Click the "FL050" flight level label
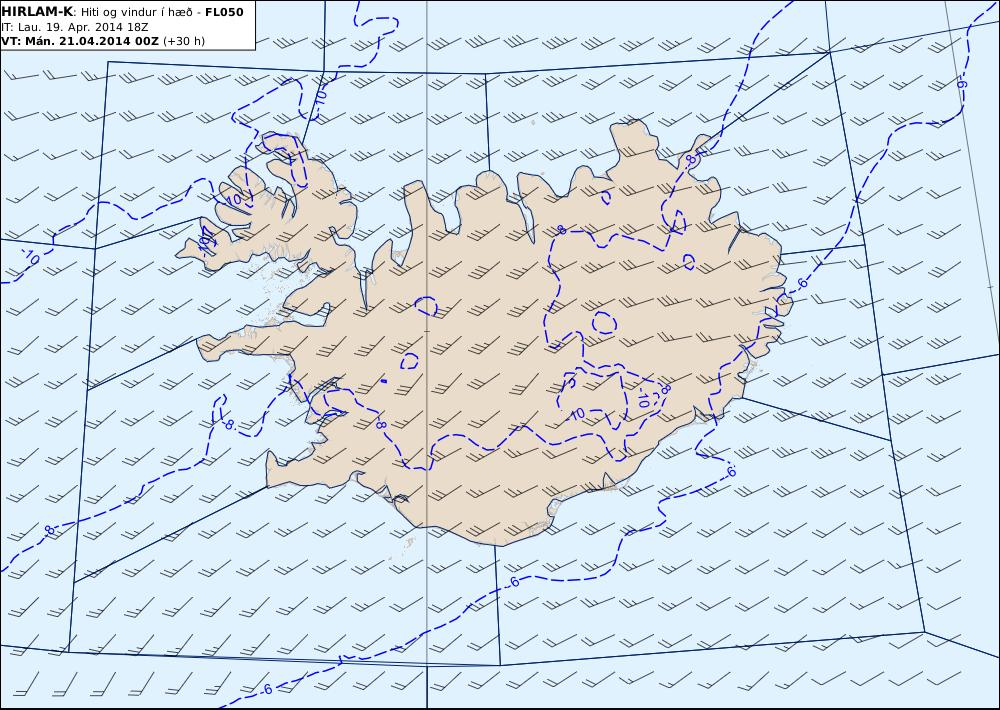This screenshot has height=710, width=1000. 224,12
